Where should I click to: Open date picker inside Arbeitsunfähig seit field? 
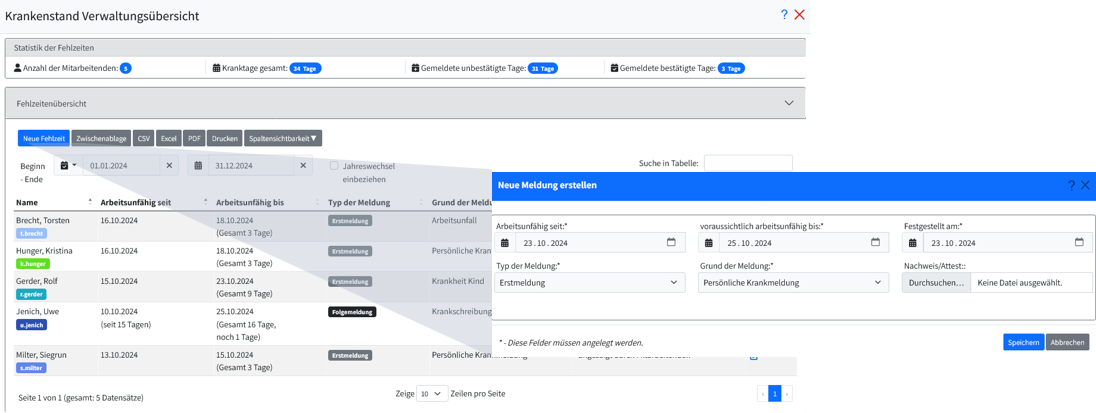(671, 242)
